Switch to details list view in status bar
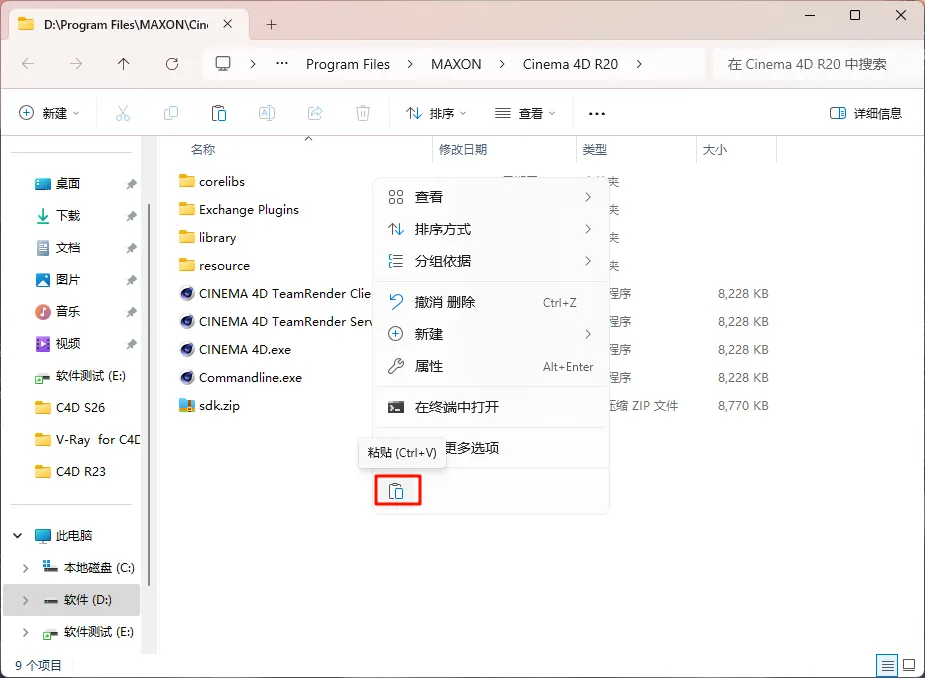925x678 pixels. pyautogui.click(x=887, y=666)
